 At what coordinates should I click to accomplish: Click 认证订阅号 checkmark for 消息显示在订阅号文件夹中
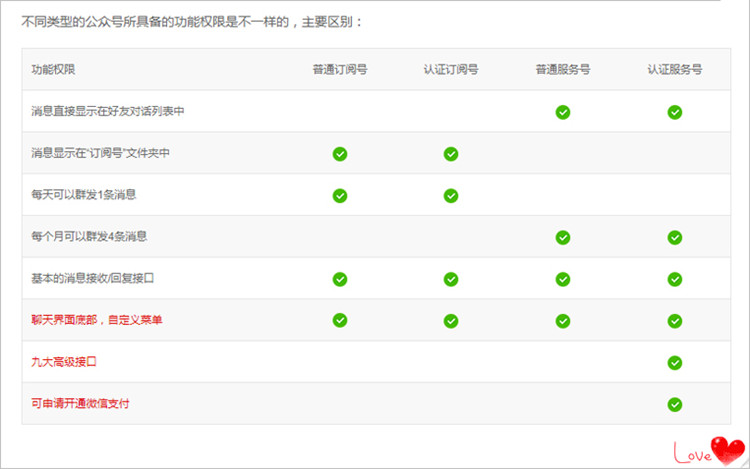(451, 154)
